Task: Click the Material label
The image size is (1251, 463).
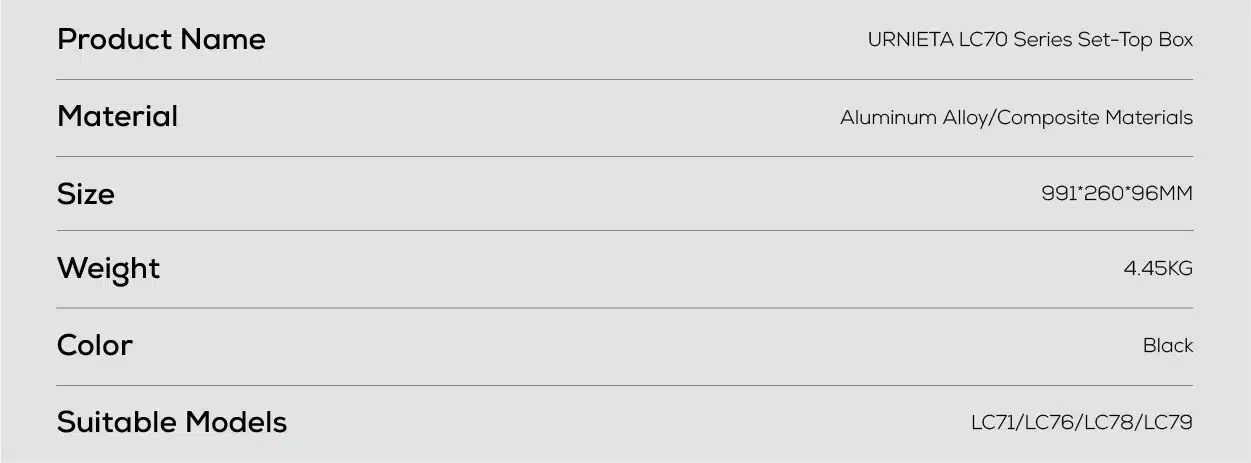Action: (117, 117)
